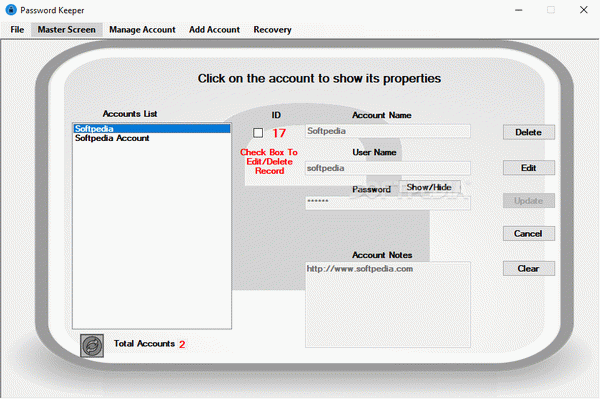Open the Recovery menu
This screenshot has height=399, width=600.
coord(272,29)
